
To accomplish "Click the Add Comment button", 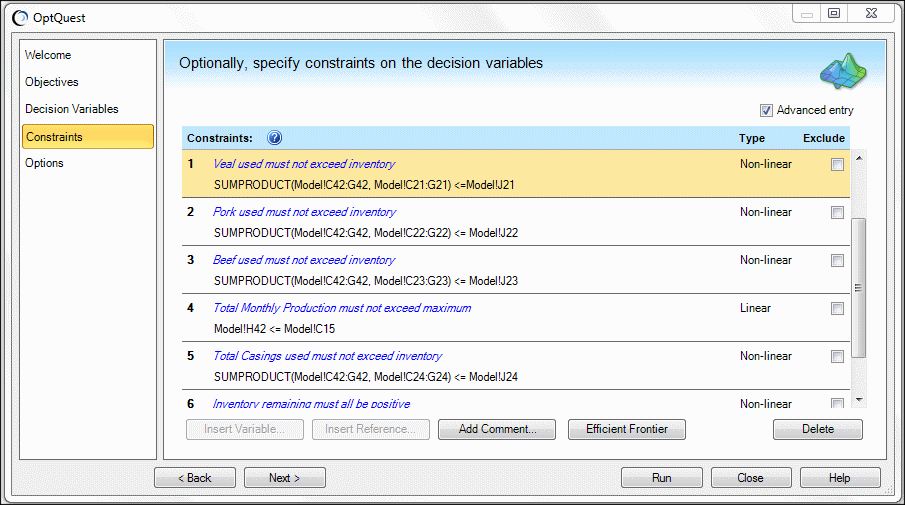I will click(x=497, y=429).
